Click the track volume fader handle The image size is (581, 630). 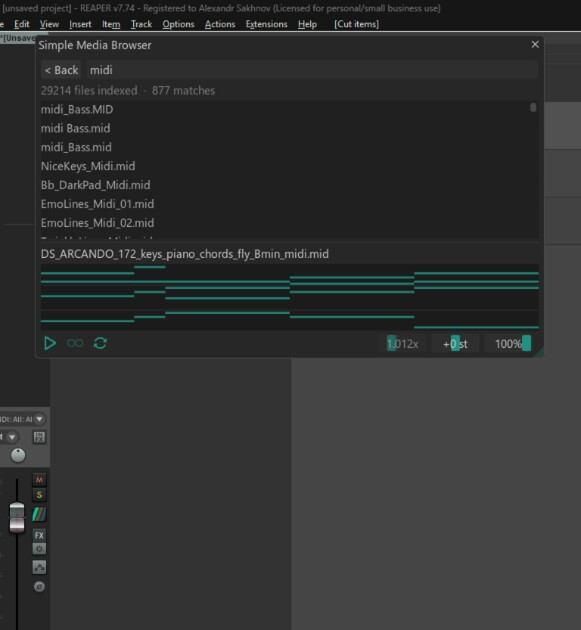(x=17, y=518)
